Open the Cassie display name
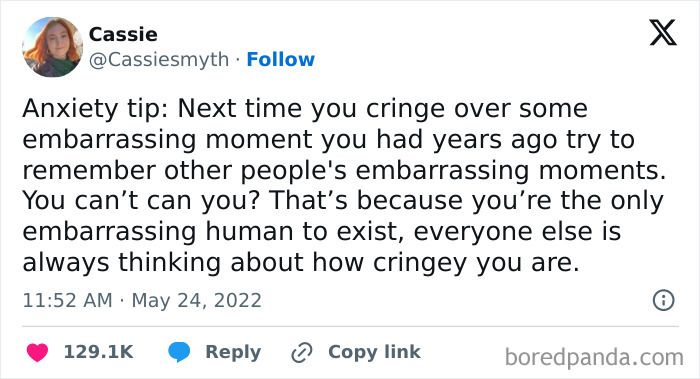 coord(123,34)
